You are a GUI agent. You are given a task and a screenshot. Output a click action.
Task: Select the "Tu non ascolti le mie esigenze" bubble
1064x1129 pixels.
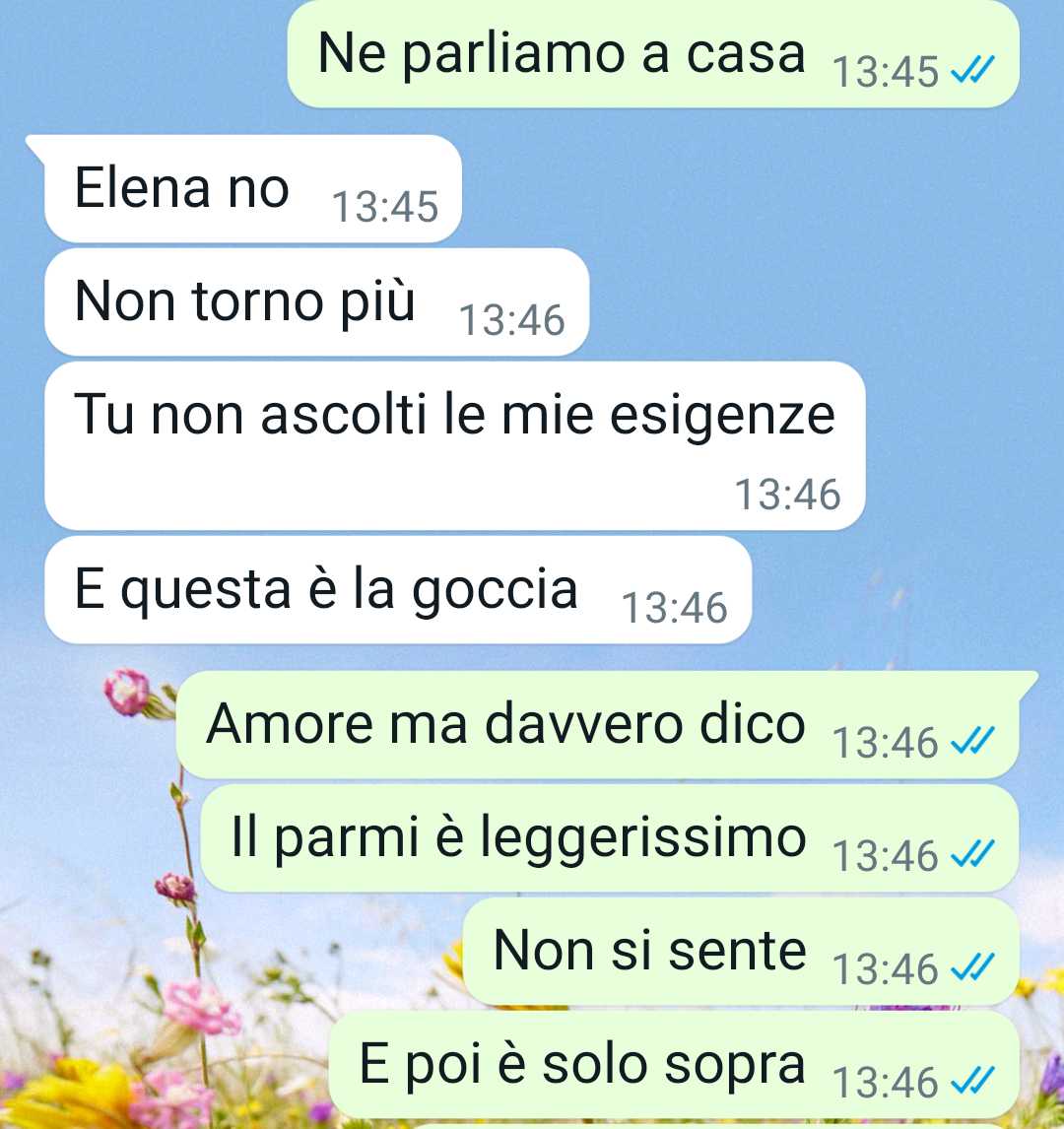455,445
